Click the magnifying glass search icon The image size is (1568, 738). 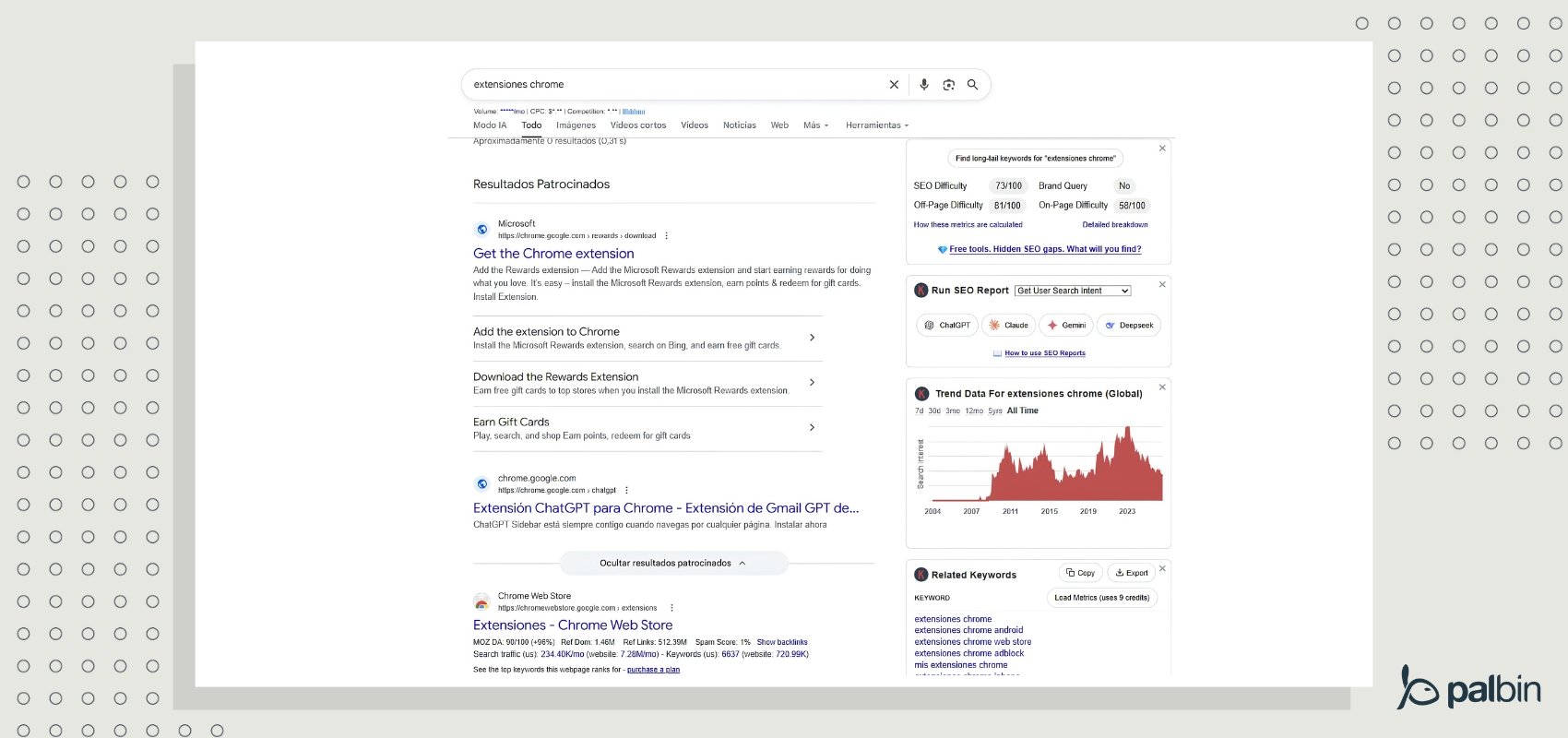pyautogui.click(x=972, y=84)
